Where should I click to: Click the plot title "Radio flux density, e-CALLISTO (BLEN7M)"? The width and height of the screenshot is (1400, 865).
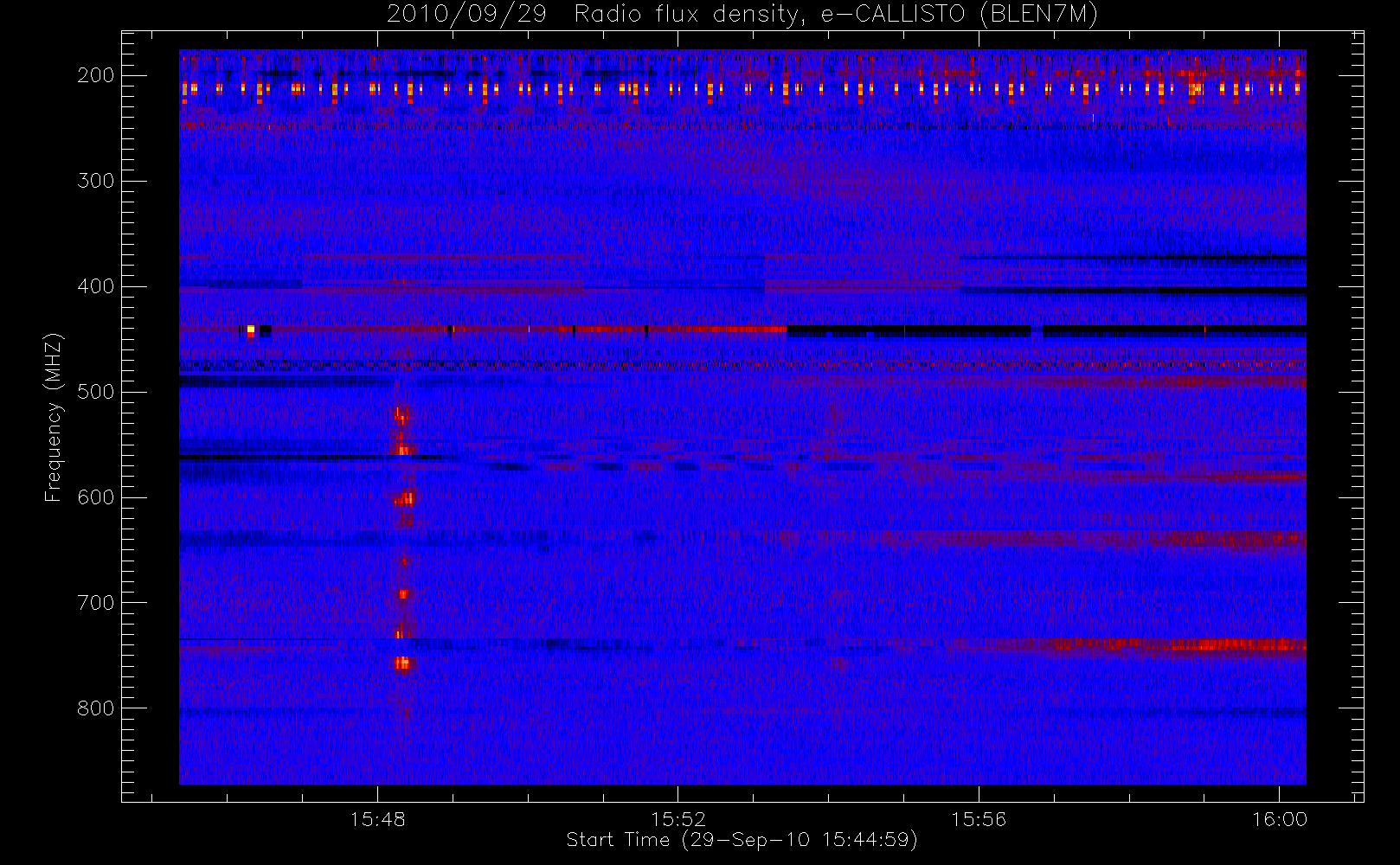coord(836,15)
